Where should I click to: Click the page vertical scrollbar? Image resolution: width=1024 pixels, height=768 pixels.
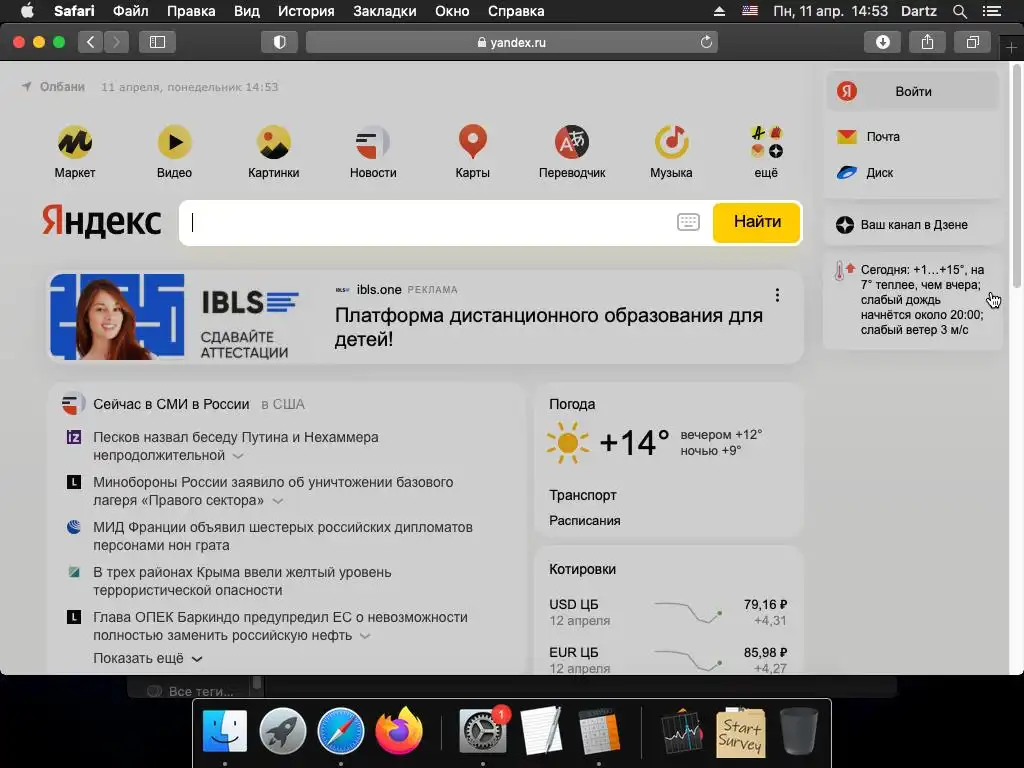(x=1017, y=176)
